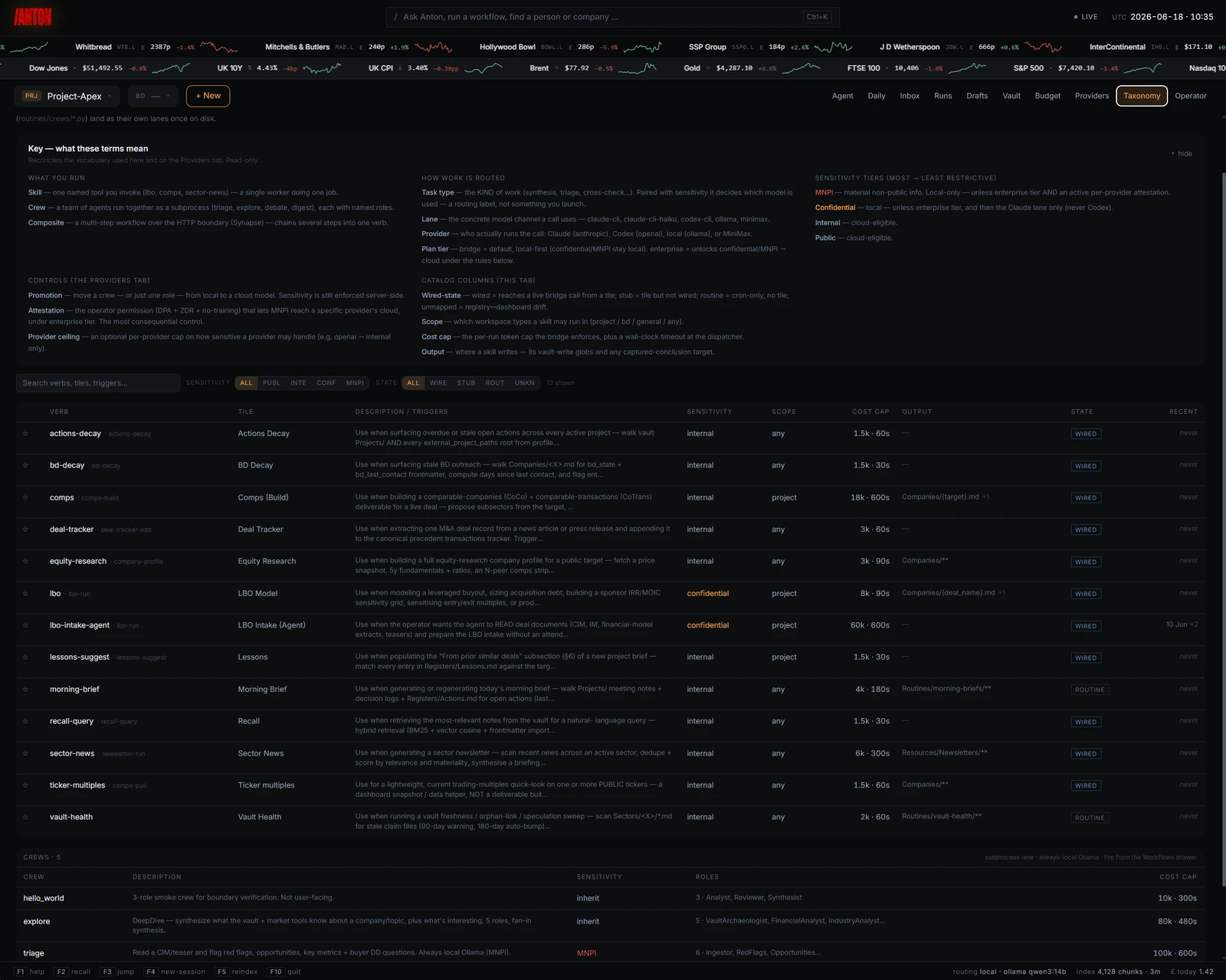Star the recall-query verb

pos(25,721)
